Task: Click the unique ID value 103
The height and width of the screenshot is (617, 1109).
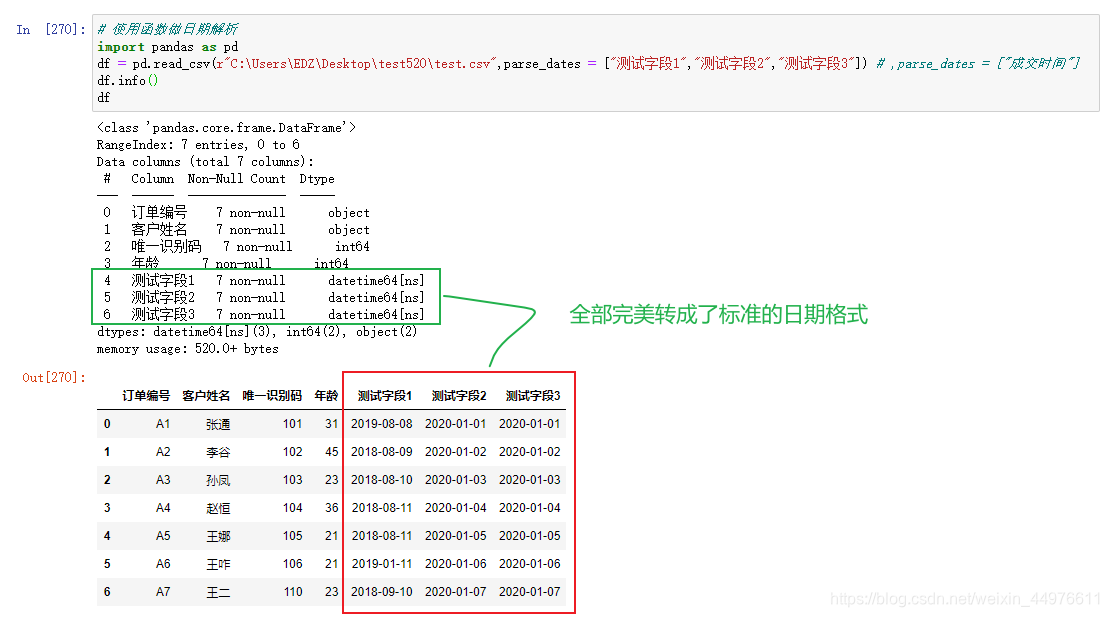Action: (x=292, y=480)
